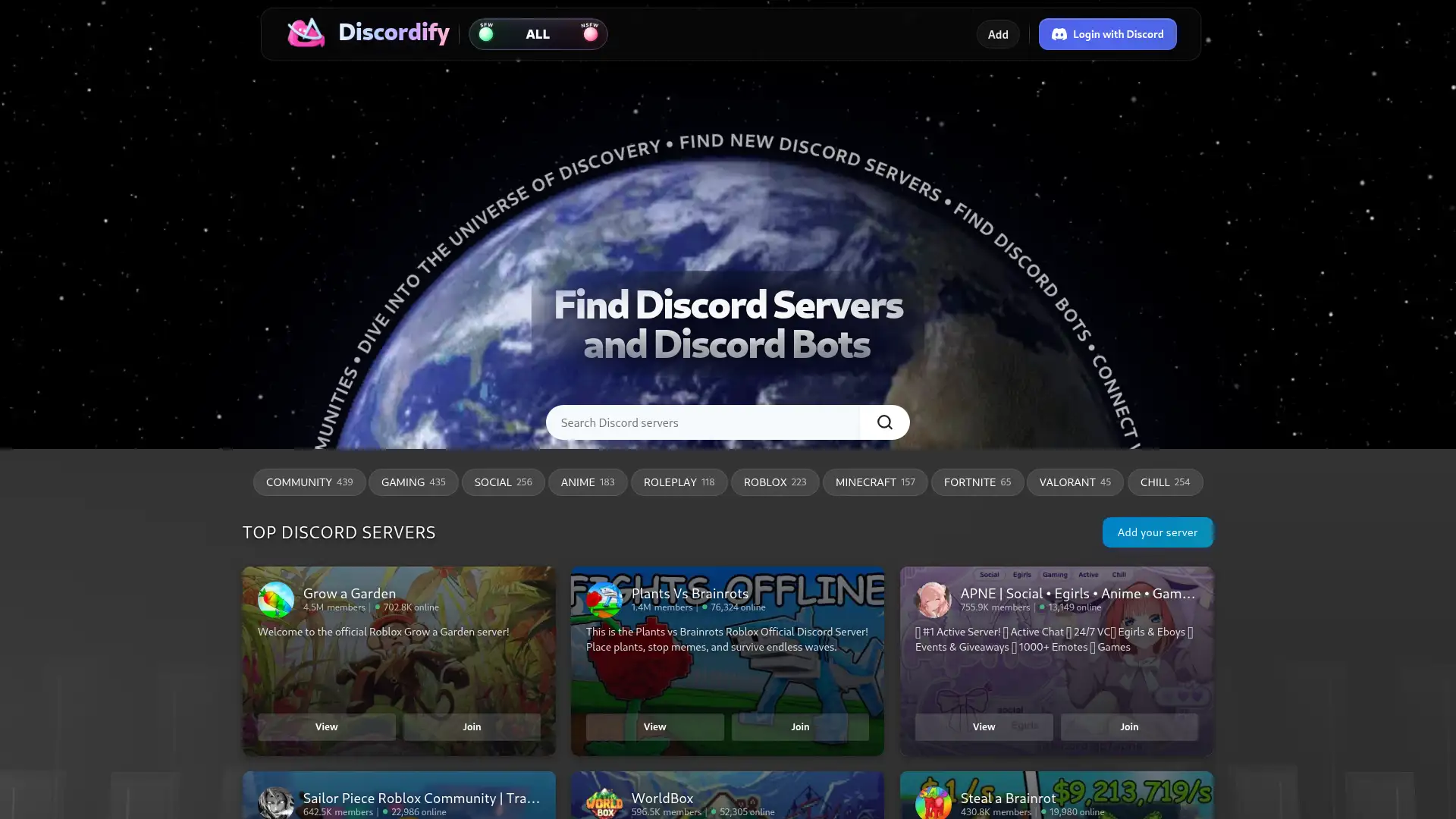View the Plants Vs Brainrots server

(x=655, y=726)
